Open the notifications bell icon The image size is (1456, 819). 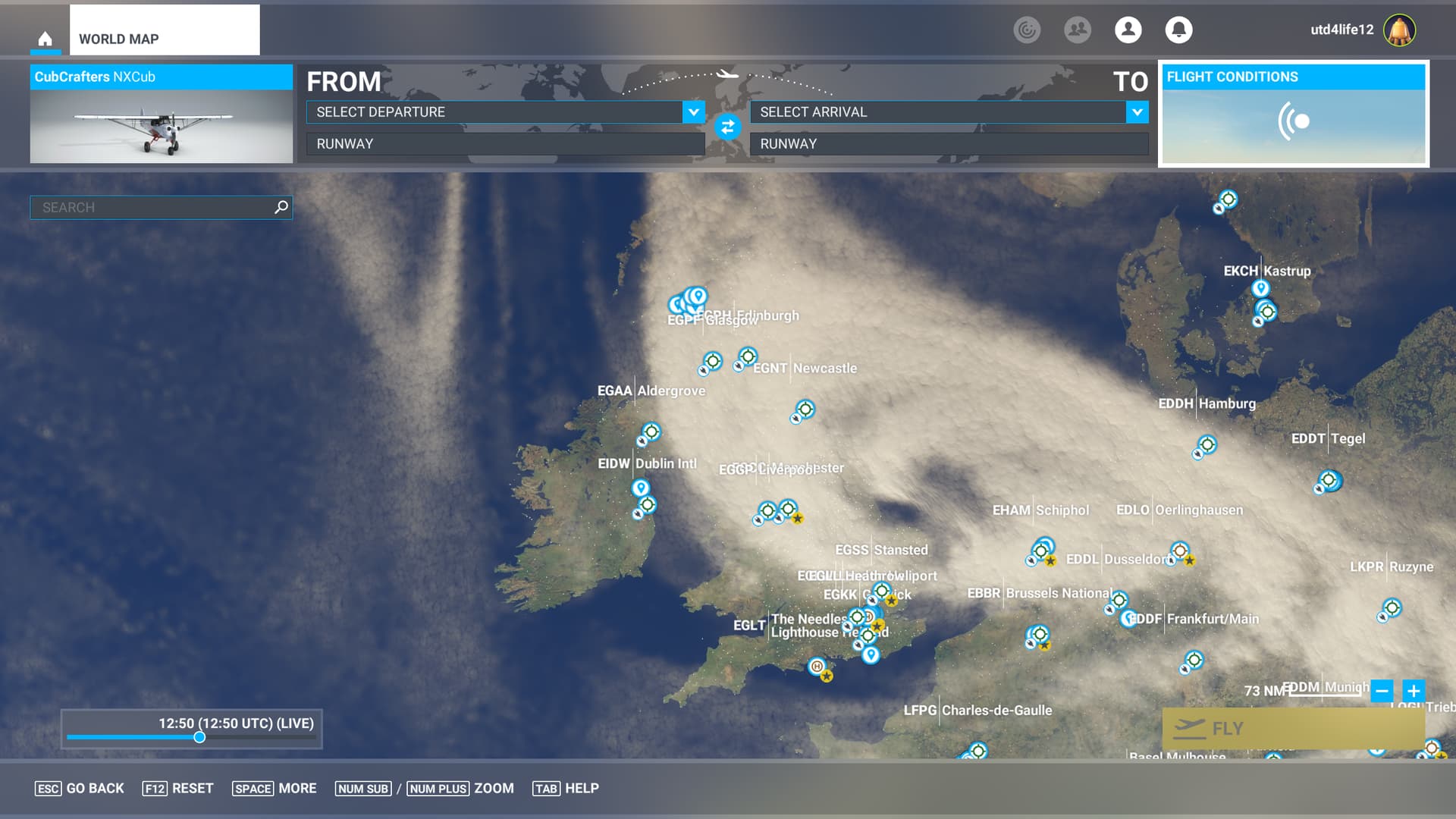(1178, 30)
